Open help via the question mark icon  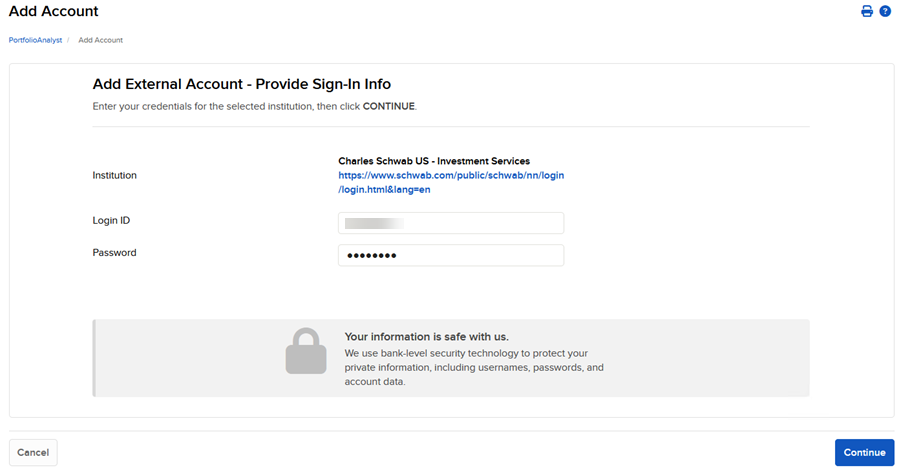pos(885,12)
